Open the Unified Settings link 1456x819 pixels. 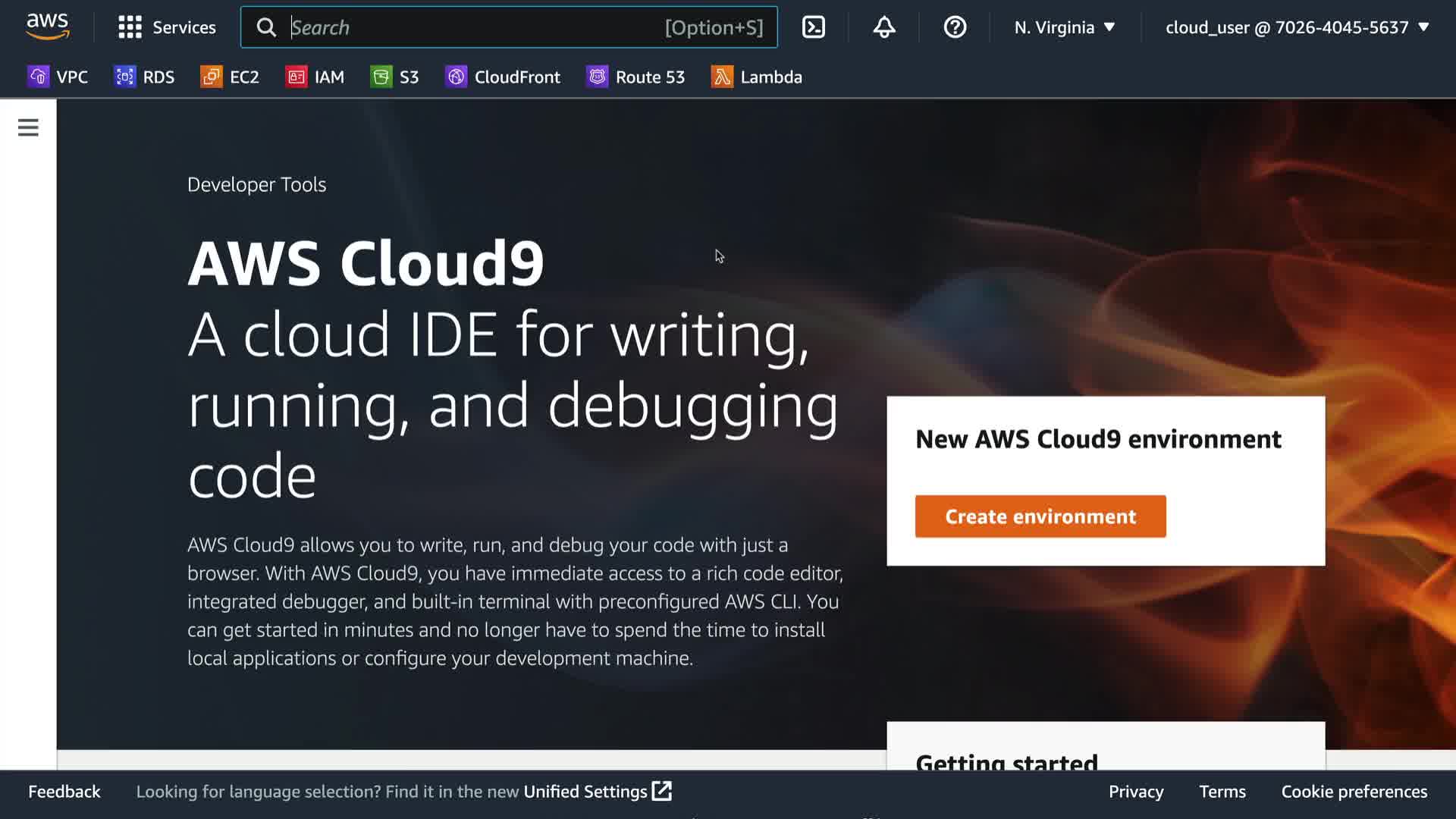tap(596, 791)
